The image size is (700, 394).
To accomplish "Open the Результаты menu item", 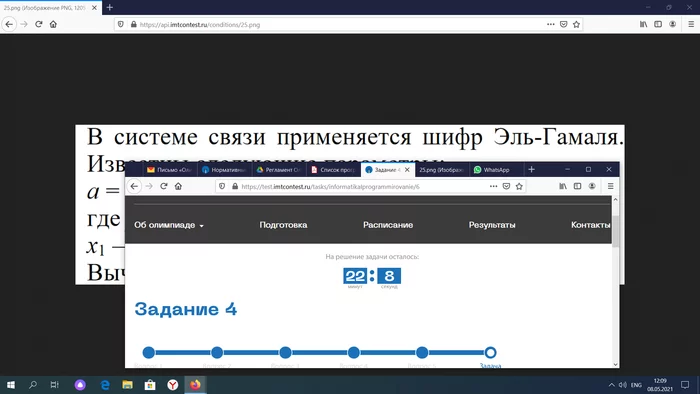I will point(492,225).
